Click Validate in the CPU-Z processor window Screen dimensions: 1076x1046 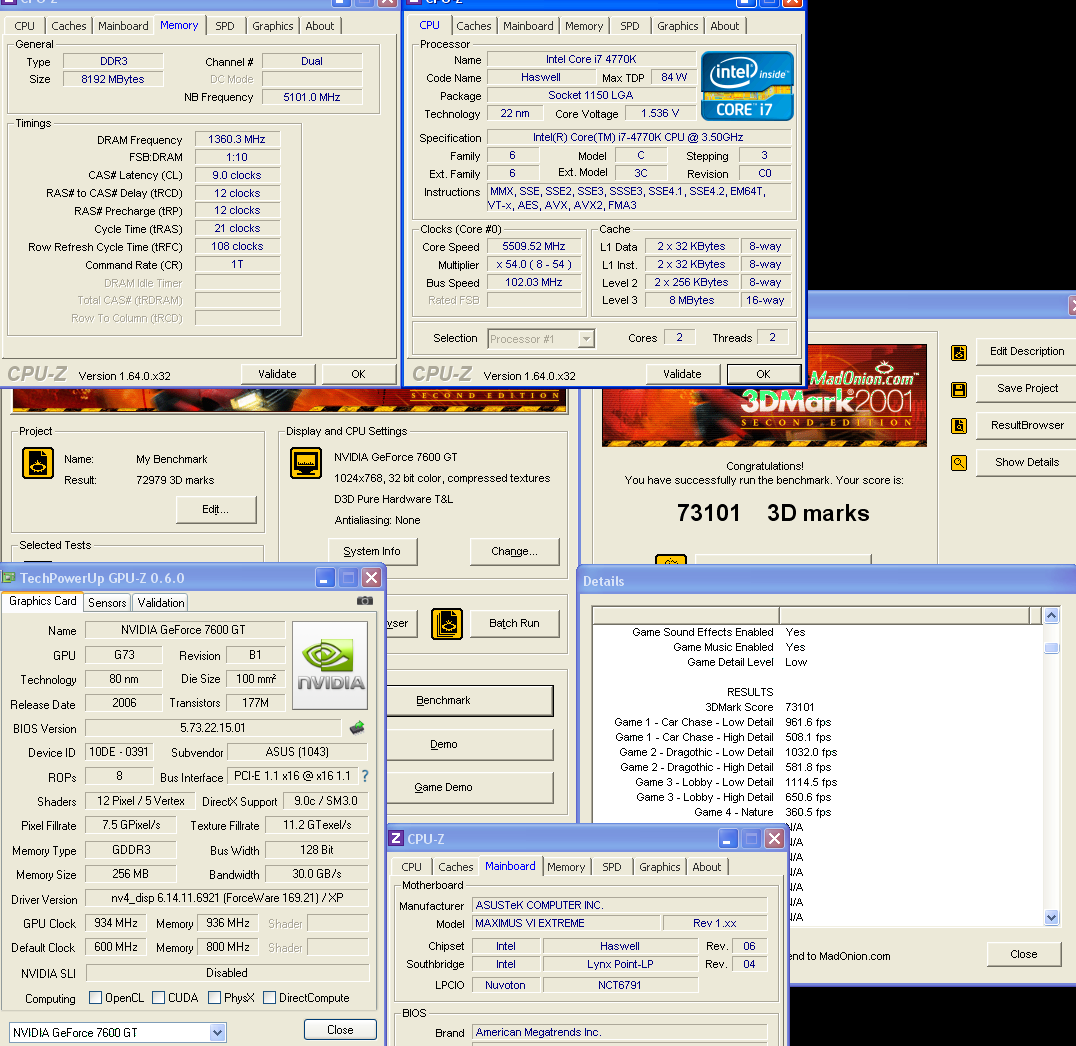[682, 374]
